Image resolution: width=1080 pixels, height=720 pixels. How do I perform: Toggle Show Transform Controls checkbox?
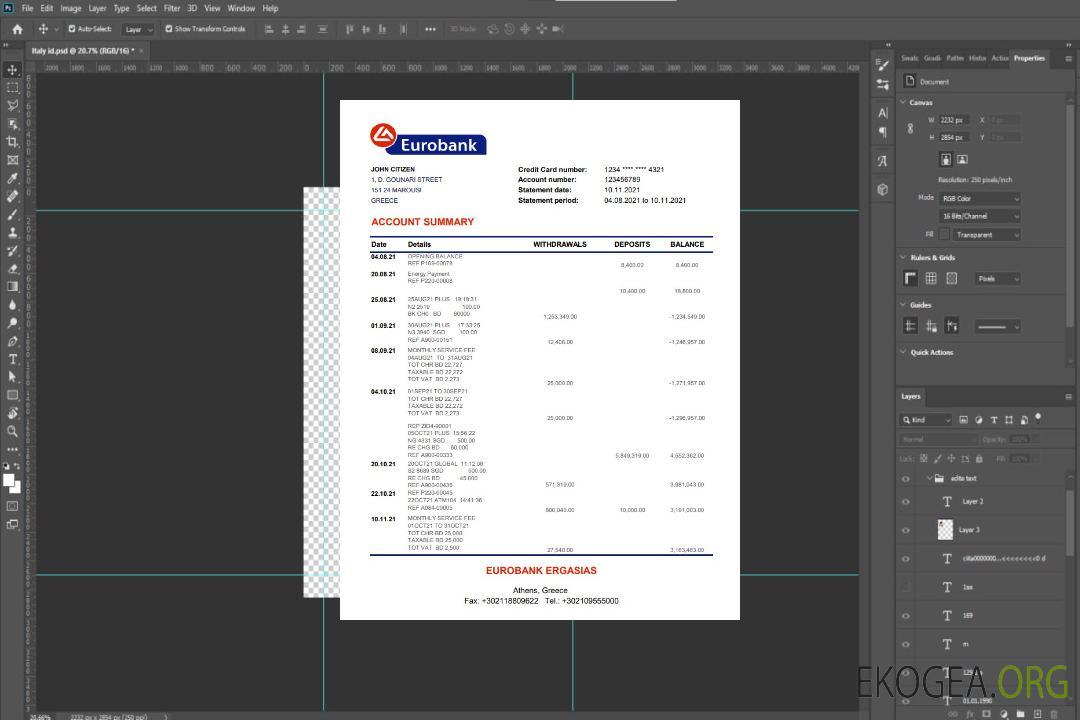(x=169, y=29)
